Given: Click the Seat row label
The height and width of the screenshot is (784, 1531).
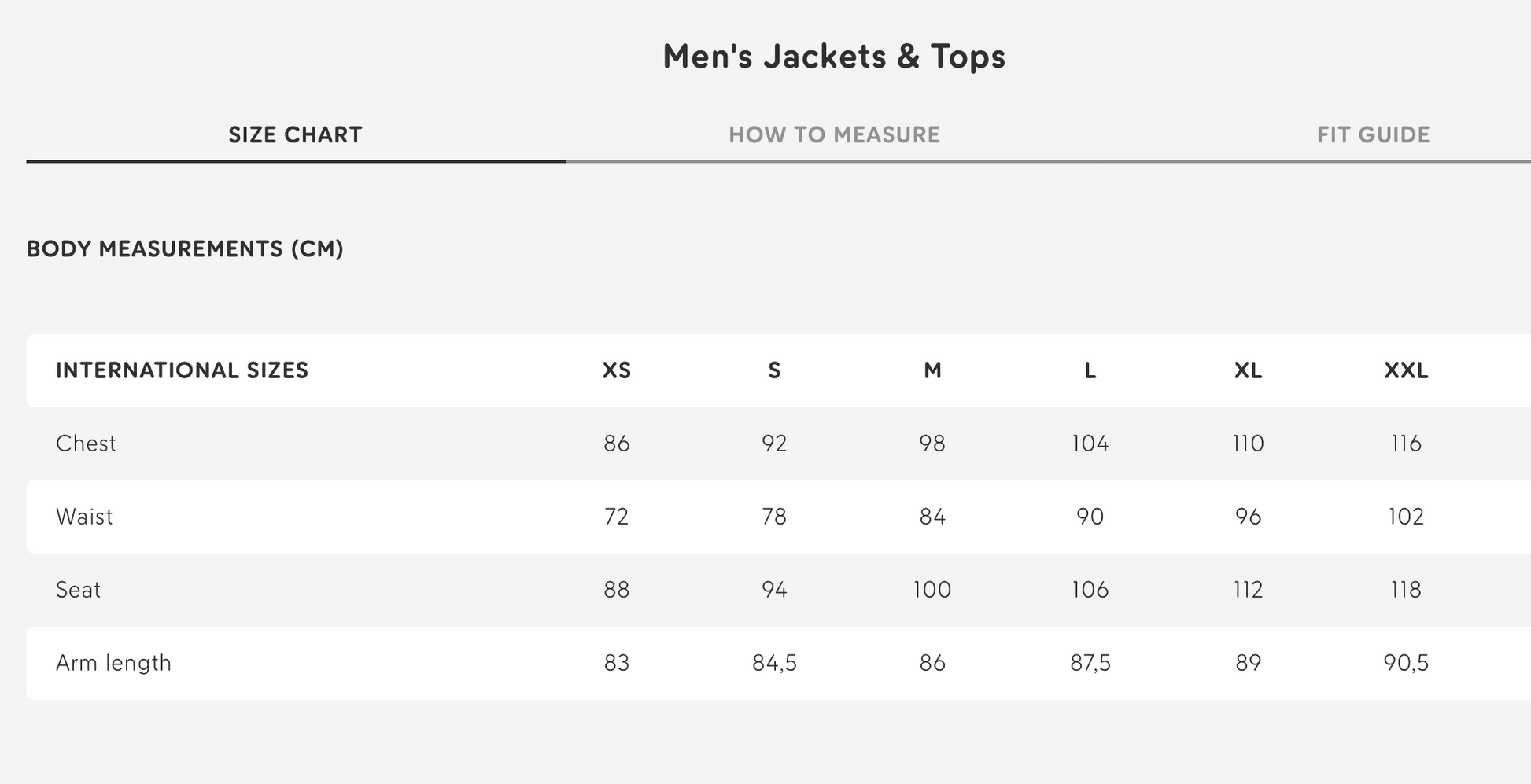Looking at the screenshot, I should click(x=78, y=589).
